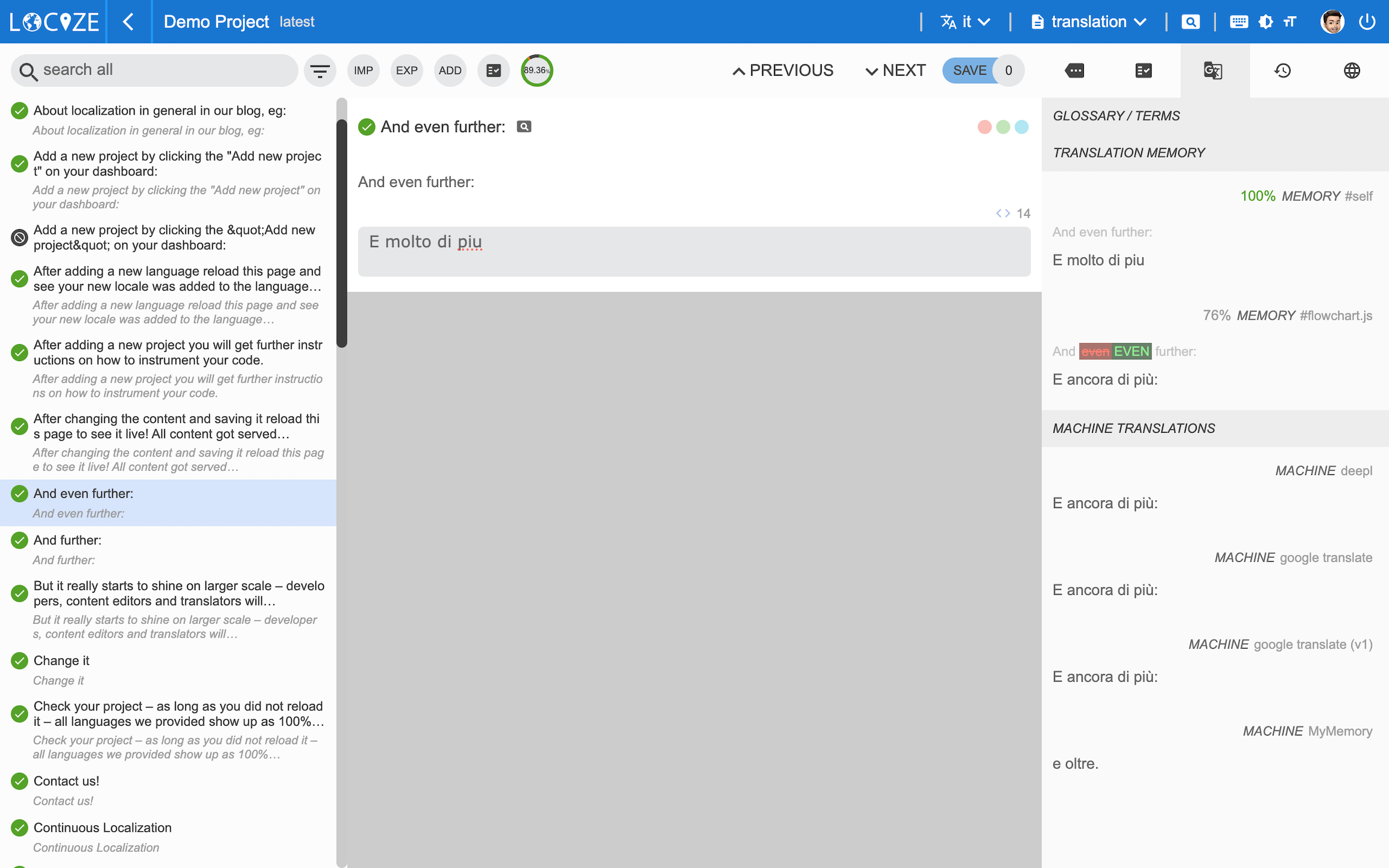Open the machine translation panel tab
1389x868 pixels.
pos(1213,71)
